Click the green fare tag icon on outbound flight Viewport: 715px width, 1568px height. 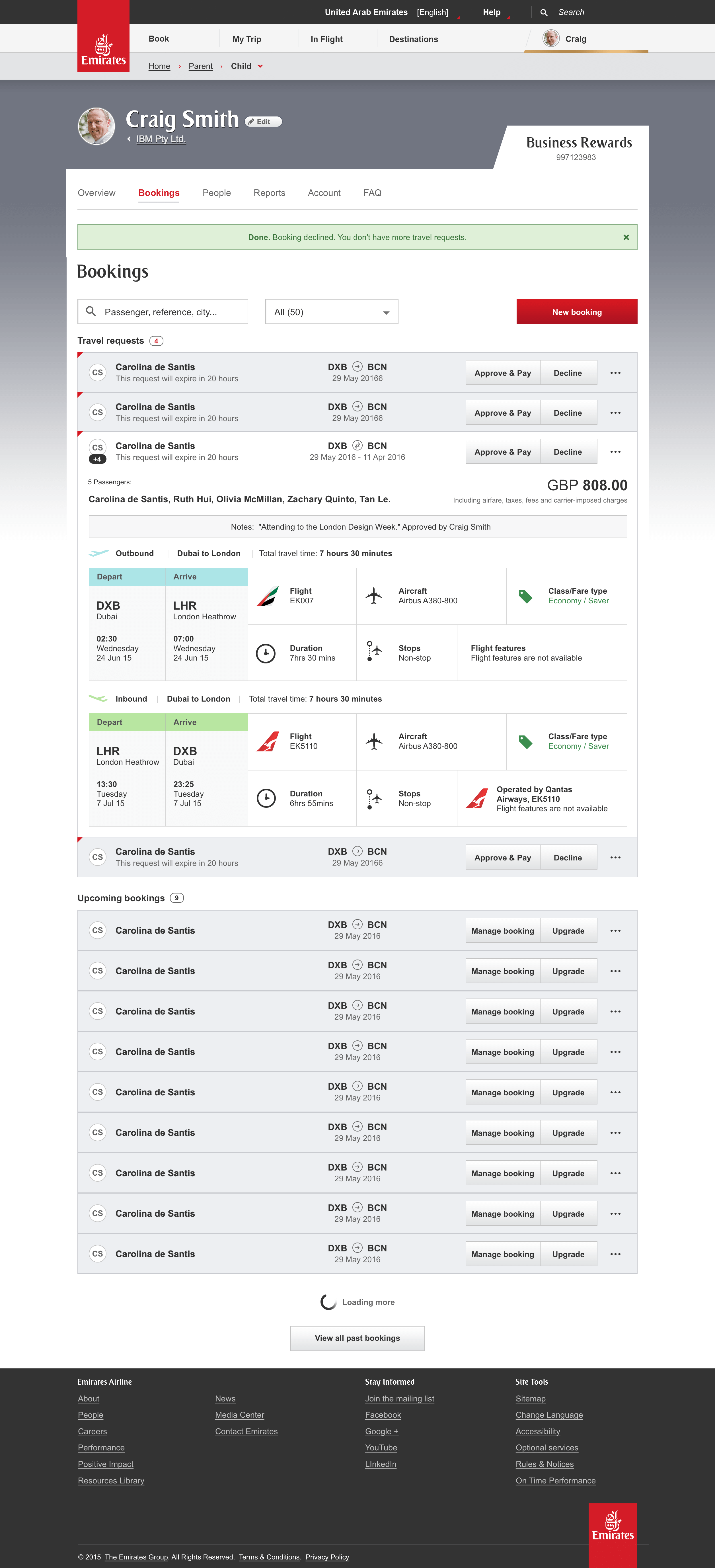(525, 596)
